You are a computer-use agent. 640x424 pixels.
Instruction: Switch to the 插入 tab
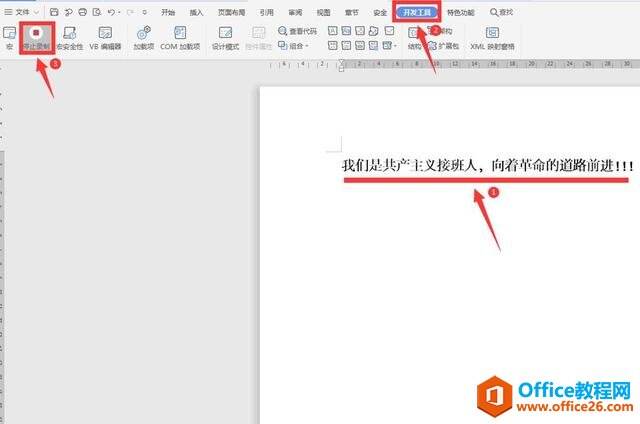pos(196,12)
